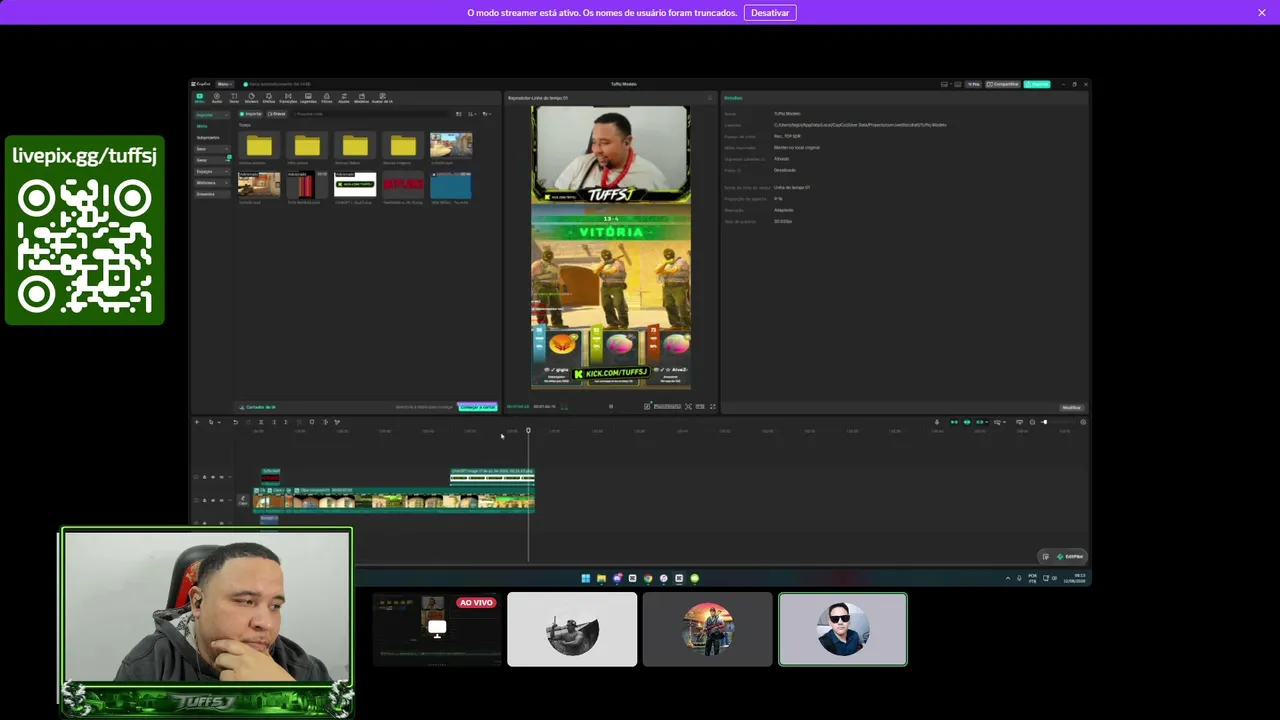
Task: Open the Ajuste panel in CapCut
Action: click(344, 98)
